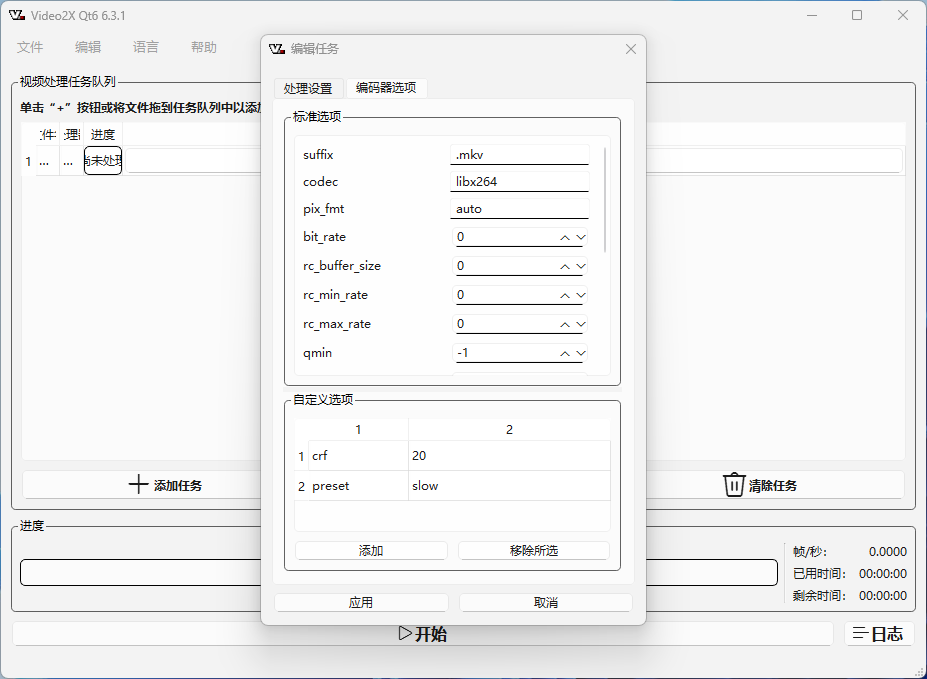Select the preset cell in custom options
This screenshot has height=679, width=927.
click(x=358, y=486)
